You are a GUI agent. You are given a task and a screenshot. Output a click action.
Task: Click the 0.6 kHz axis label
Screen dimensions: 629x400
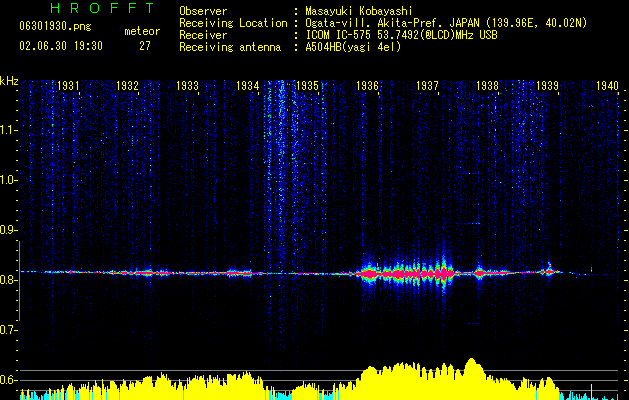point(9,380)
